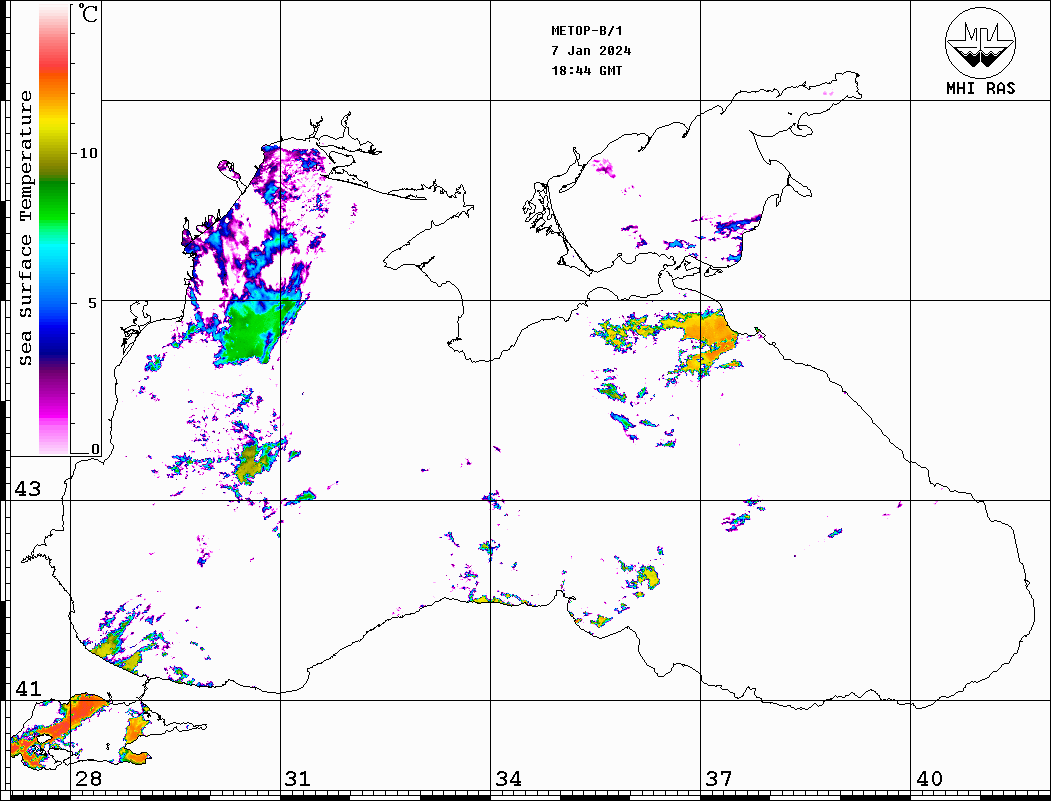Click longitude label '31'
This screenshot has width=1051, height=801.
pos(298,778)
